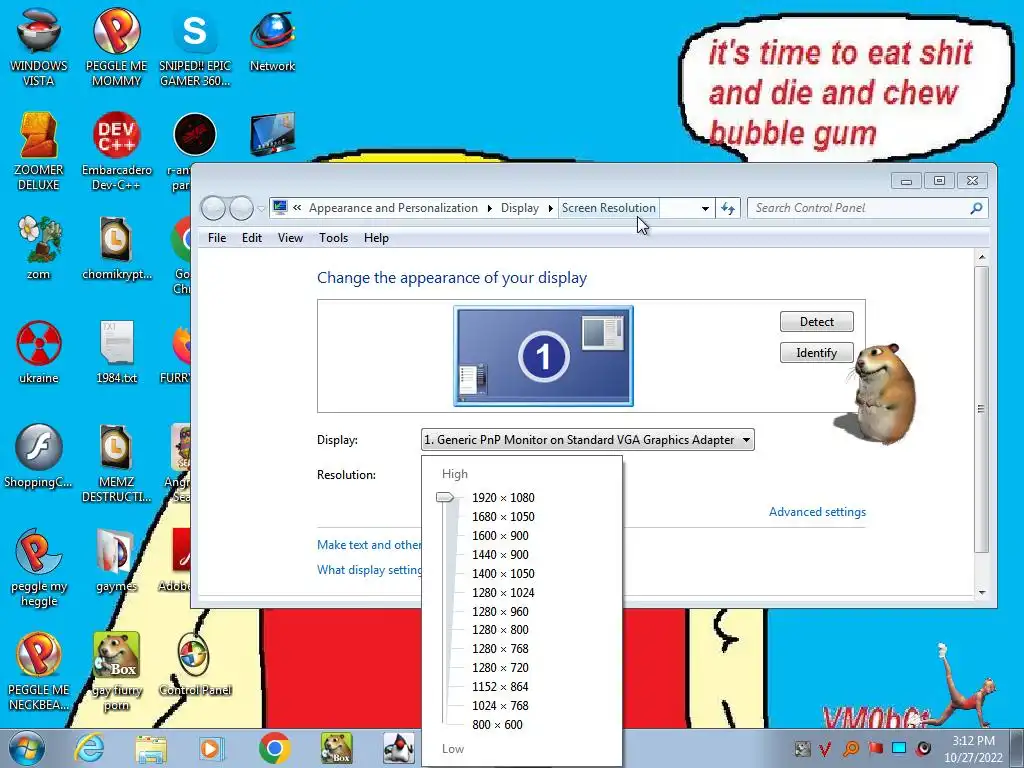Viewport: 1024px width, 768px height.
Task: Click the red flag Action Center tray icon
Action: tap(875, 748)
